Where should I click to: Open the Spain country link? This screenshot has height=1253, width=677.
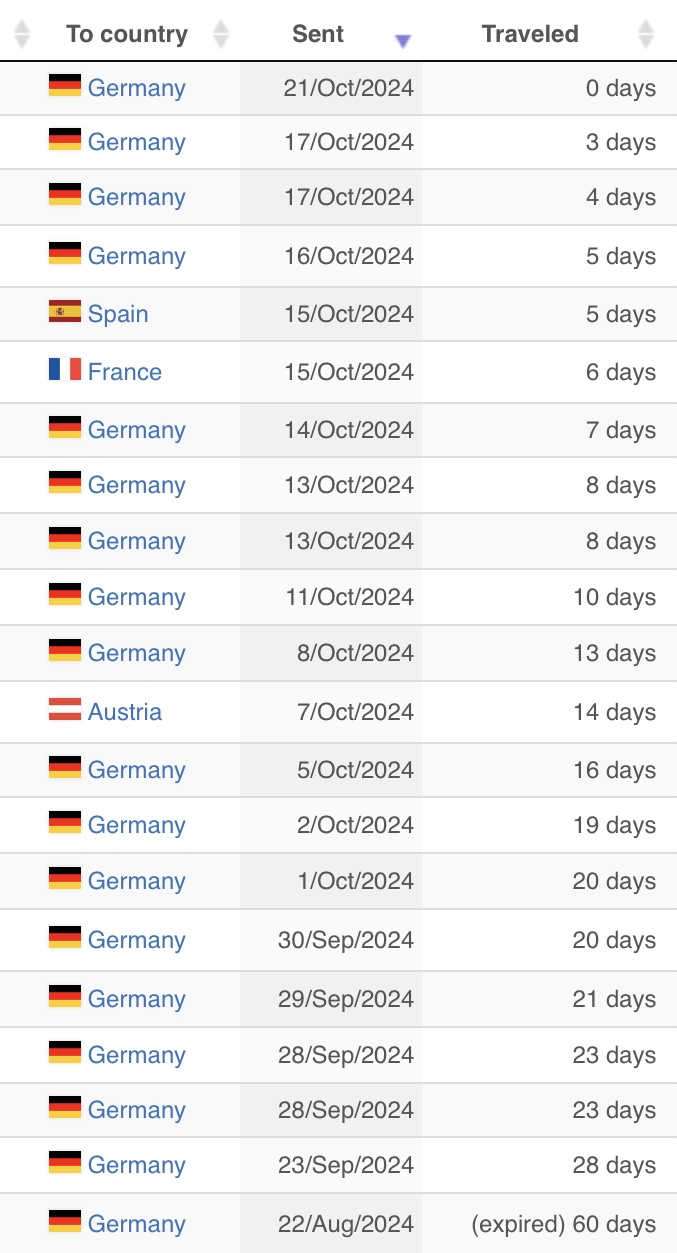[x=118, y=314]
